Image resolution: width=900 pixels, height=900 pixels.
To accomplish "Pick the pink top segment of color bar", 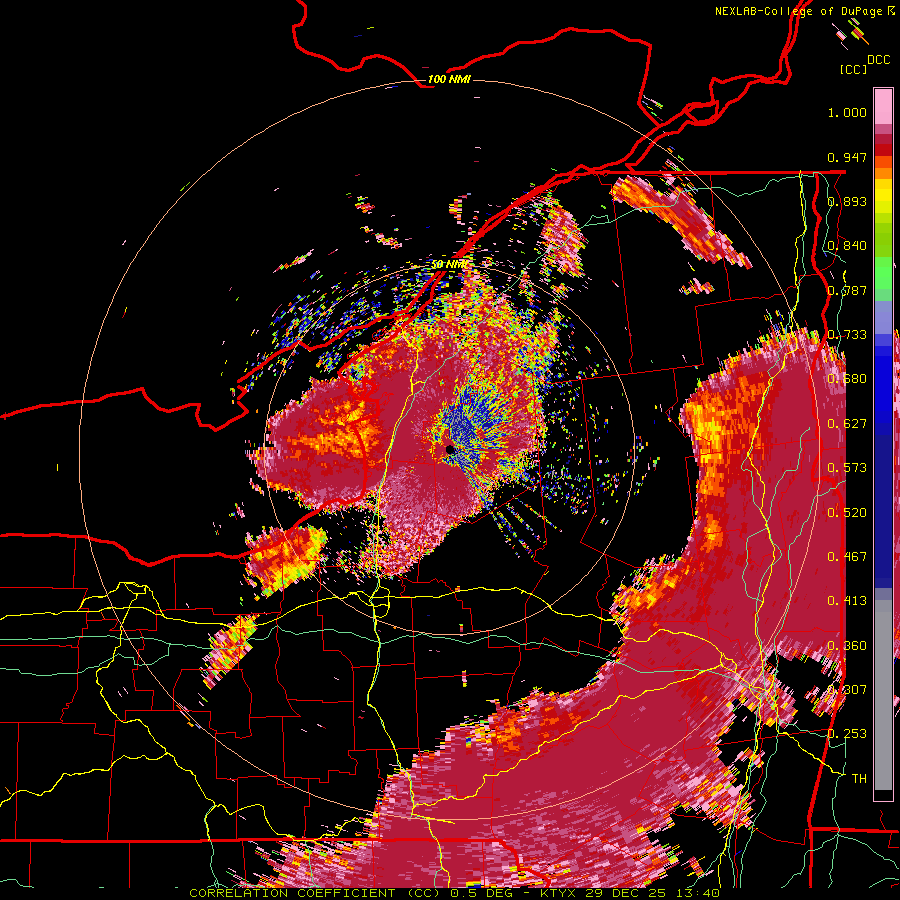I will pos(883,106).
